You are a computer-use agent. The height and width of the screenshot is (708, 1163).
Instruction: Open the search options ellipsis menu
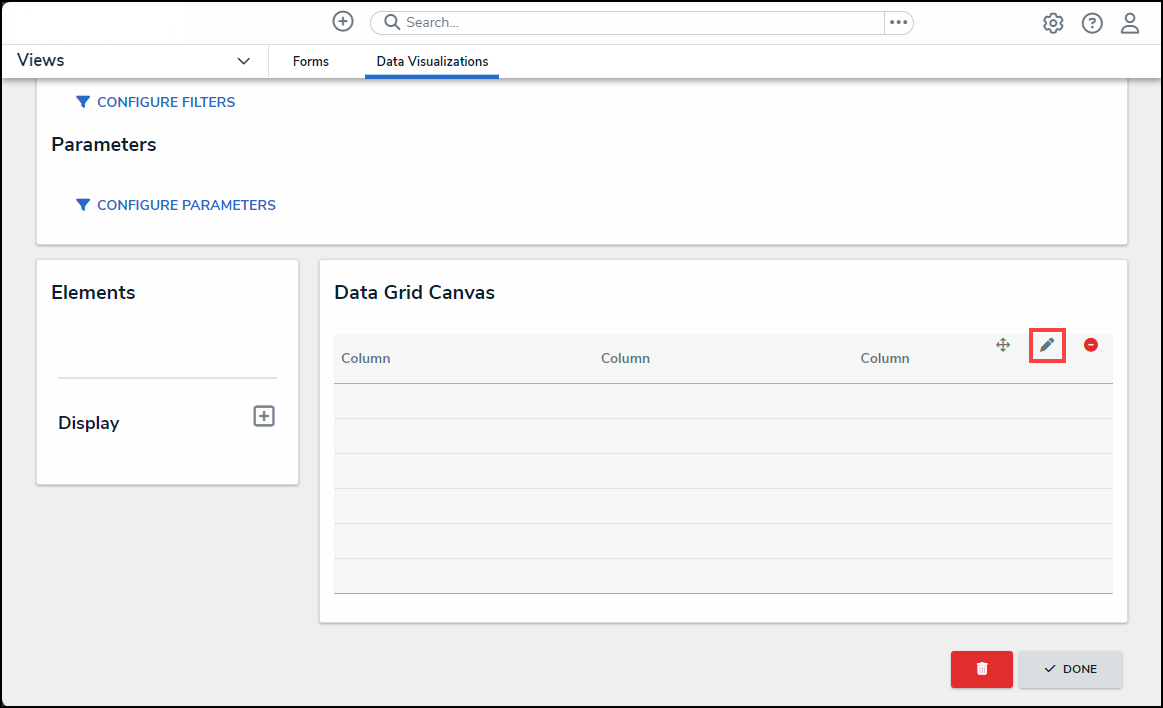pyautogui.click(x=898, y=22)
